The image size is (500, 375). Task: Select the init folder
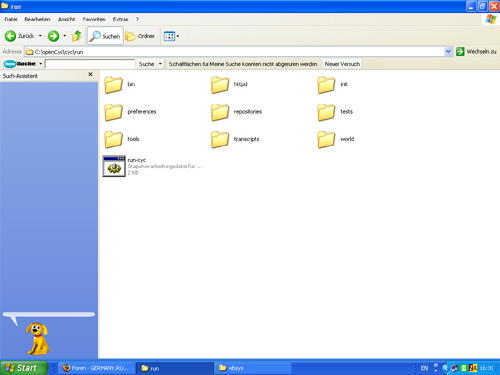pos(333,84)
